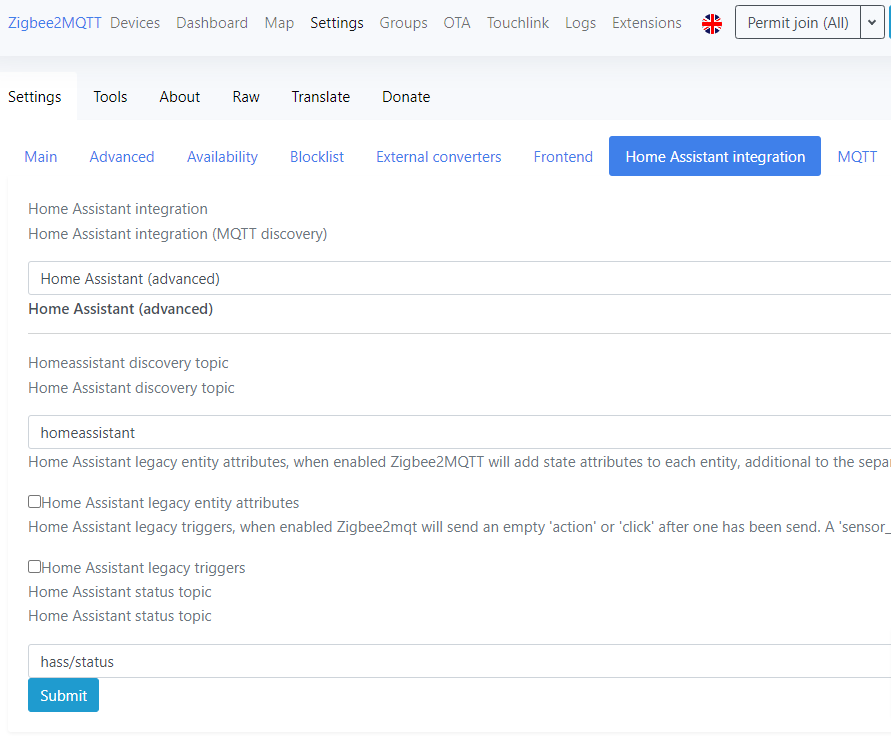View the Logs page
This screenshot has width=891, height=737.
point(580,22)
